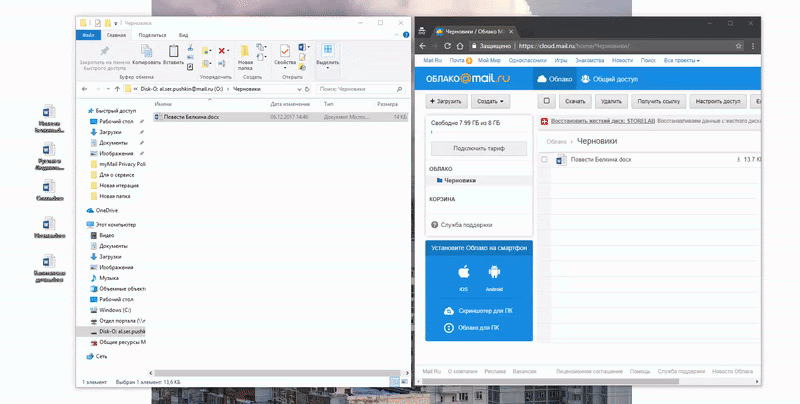The image size is (800, 404).
Task: Click the Скриншотер для ПК link
Action: pos(479,311)
